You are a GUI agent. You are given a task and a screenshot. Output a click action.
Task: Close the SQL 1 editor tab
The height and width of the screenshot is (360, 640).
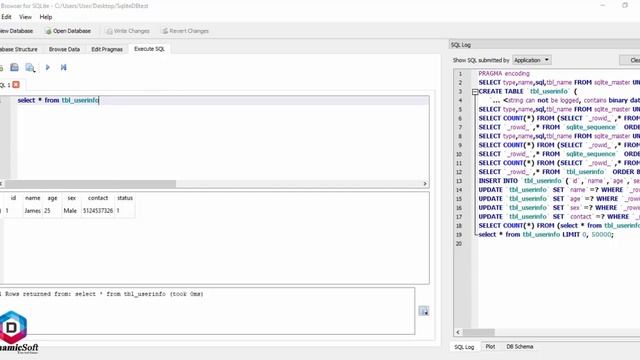[16, 84]
